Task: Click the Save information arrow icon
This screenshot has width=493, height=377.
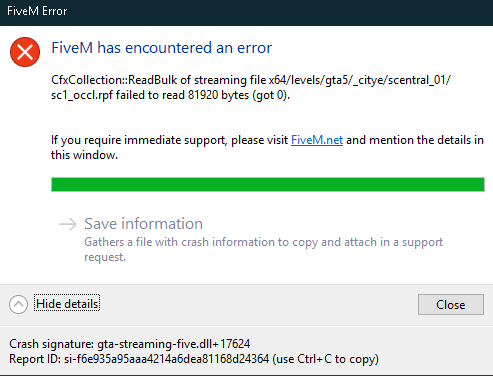Action: pyautogui.click(x=68, y=224)
